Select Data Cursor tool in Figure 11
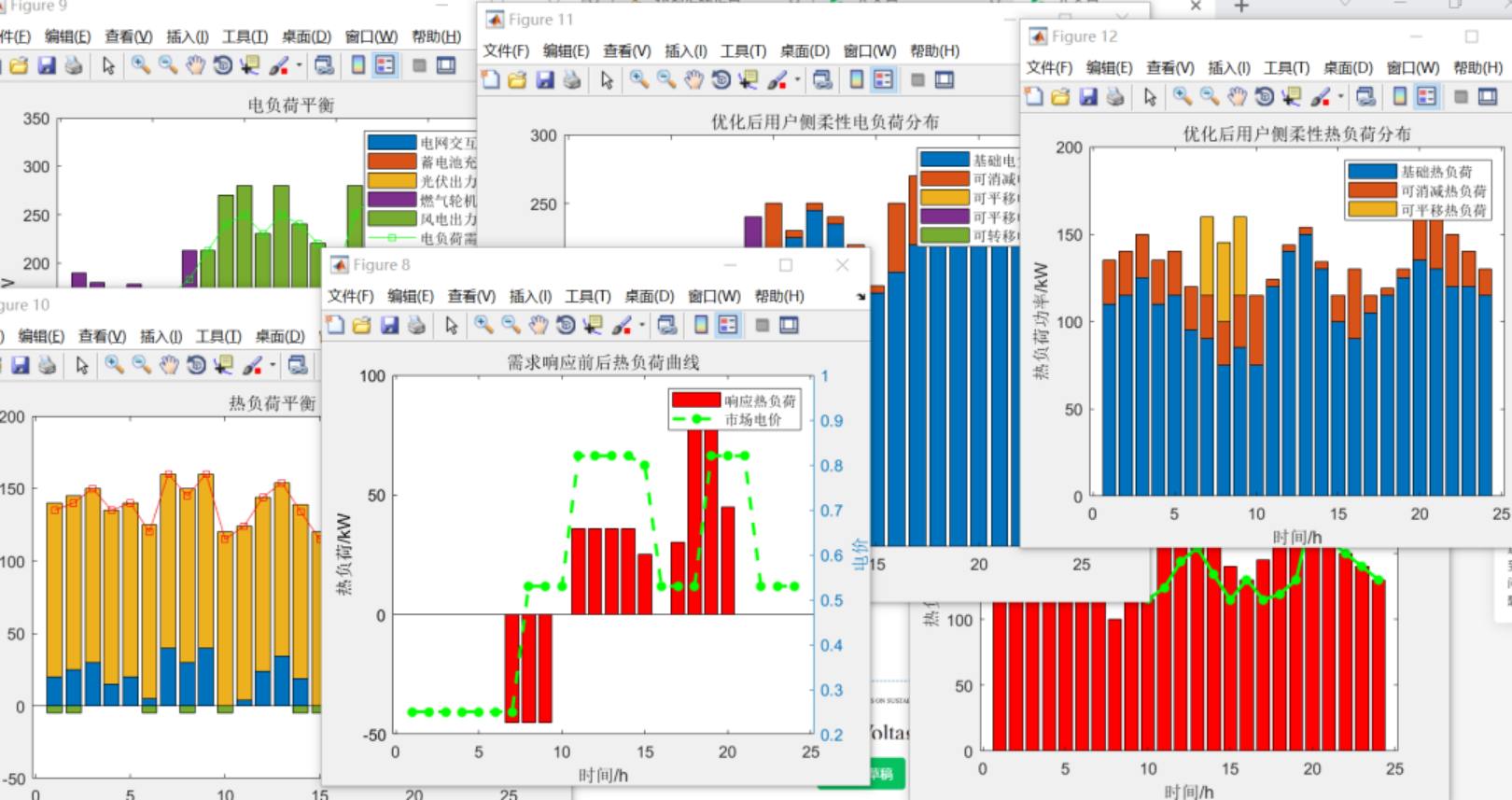 [748, 80]
